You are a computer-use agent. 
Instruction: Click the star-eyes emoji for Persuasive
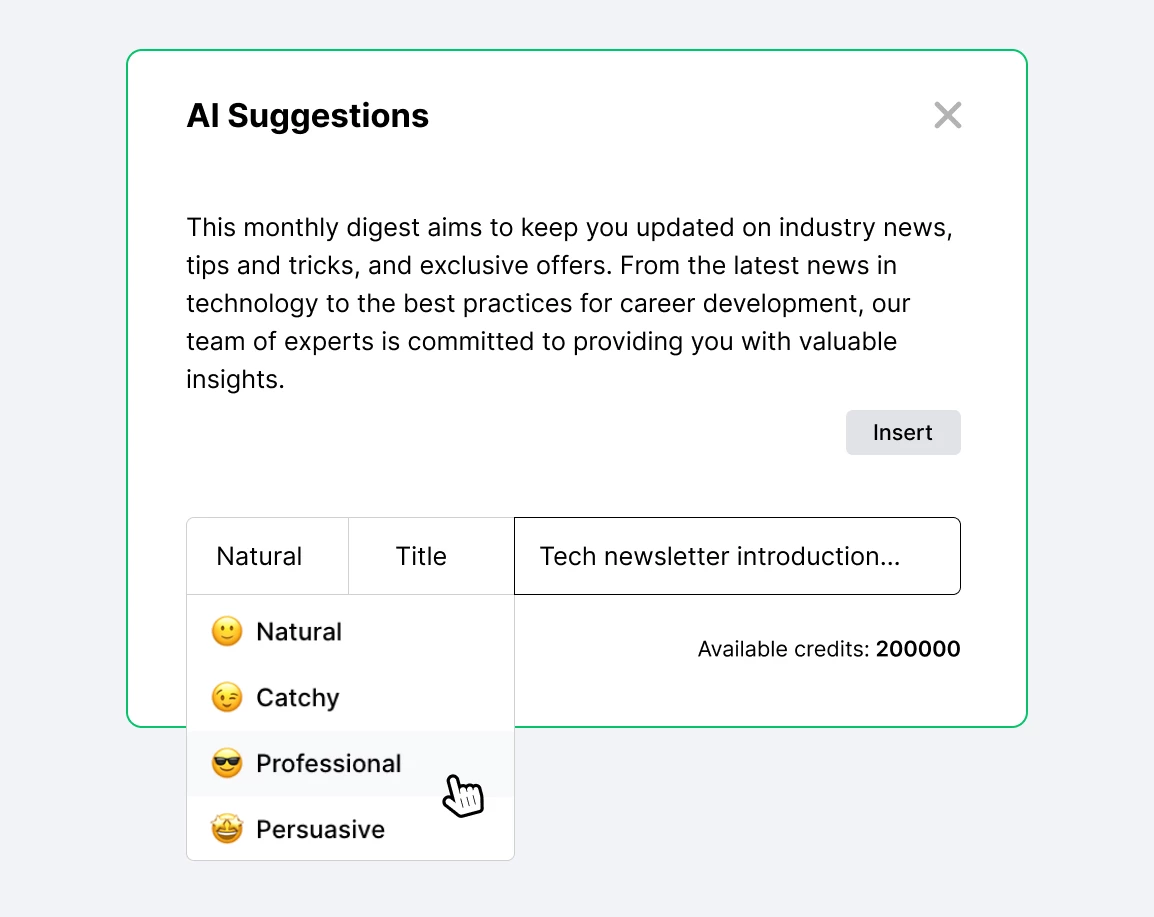click(227, 830)
